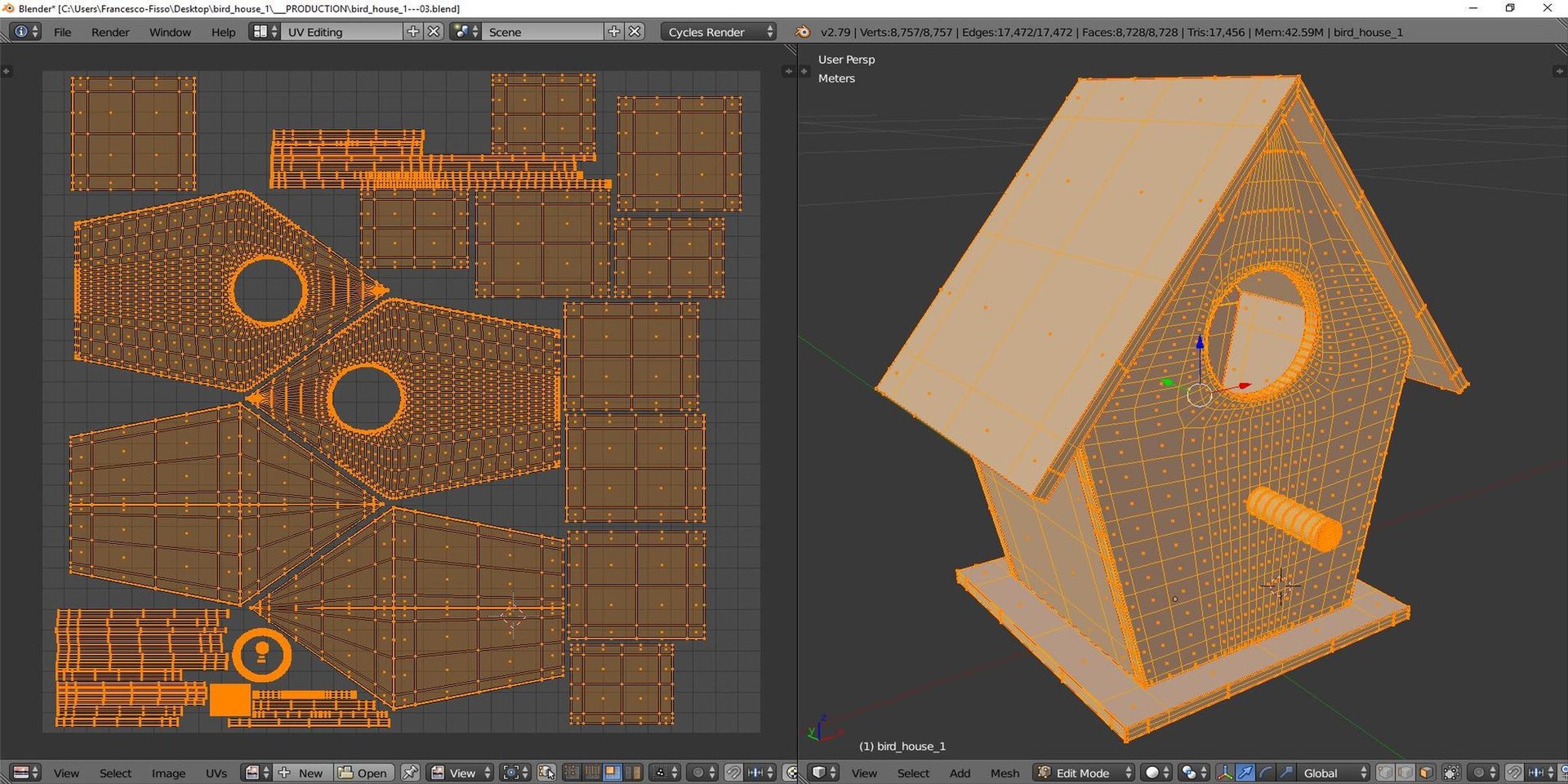The image size is (1568, 784).
Task: Click UV editor left panel expand plus
Action: pos(7,72)
